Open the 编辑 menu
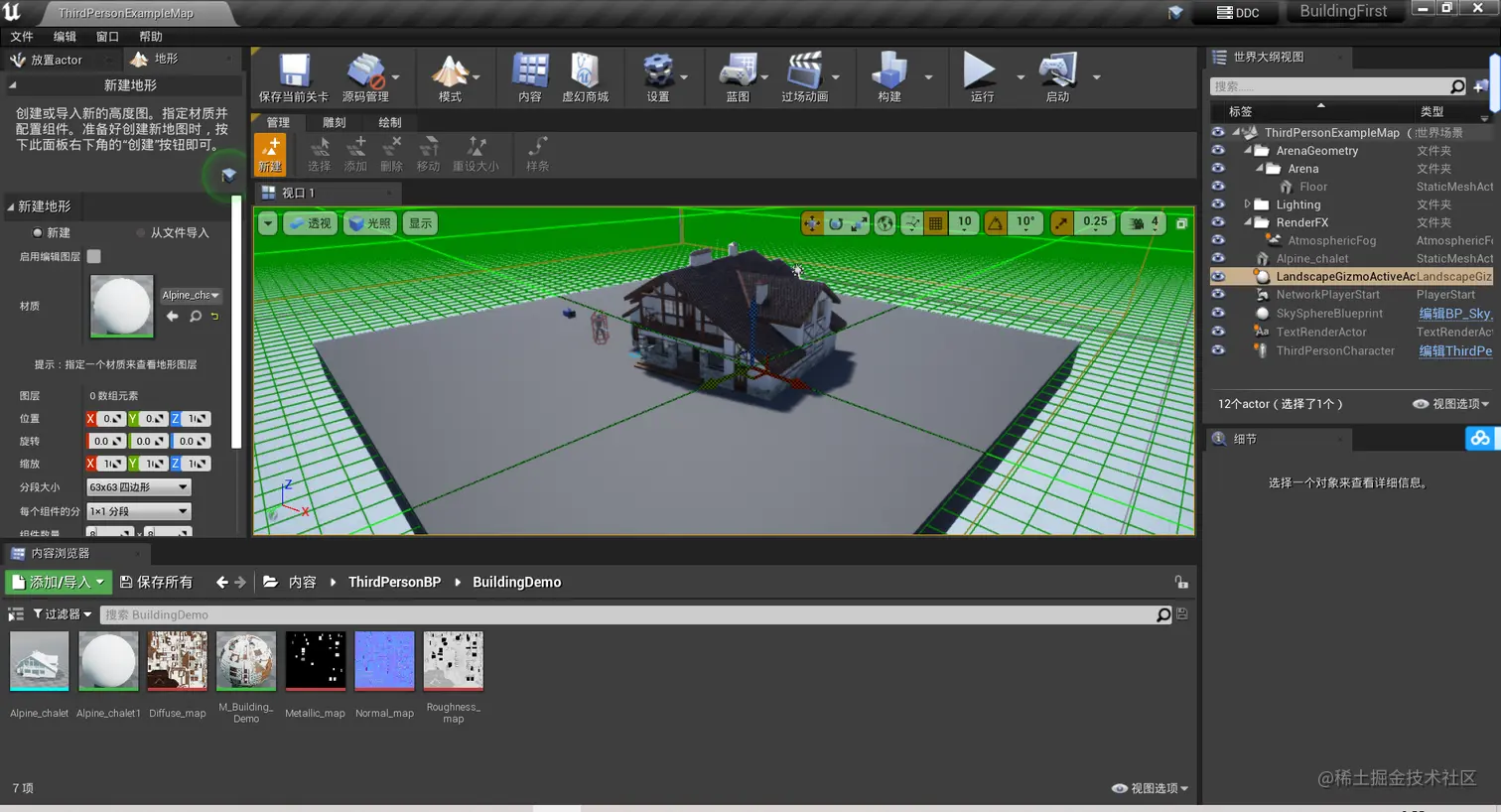1501x812 pixels. click(65, 37)
